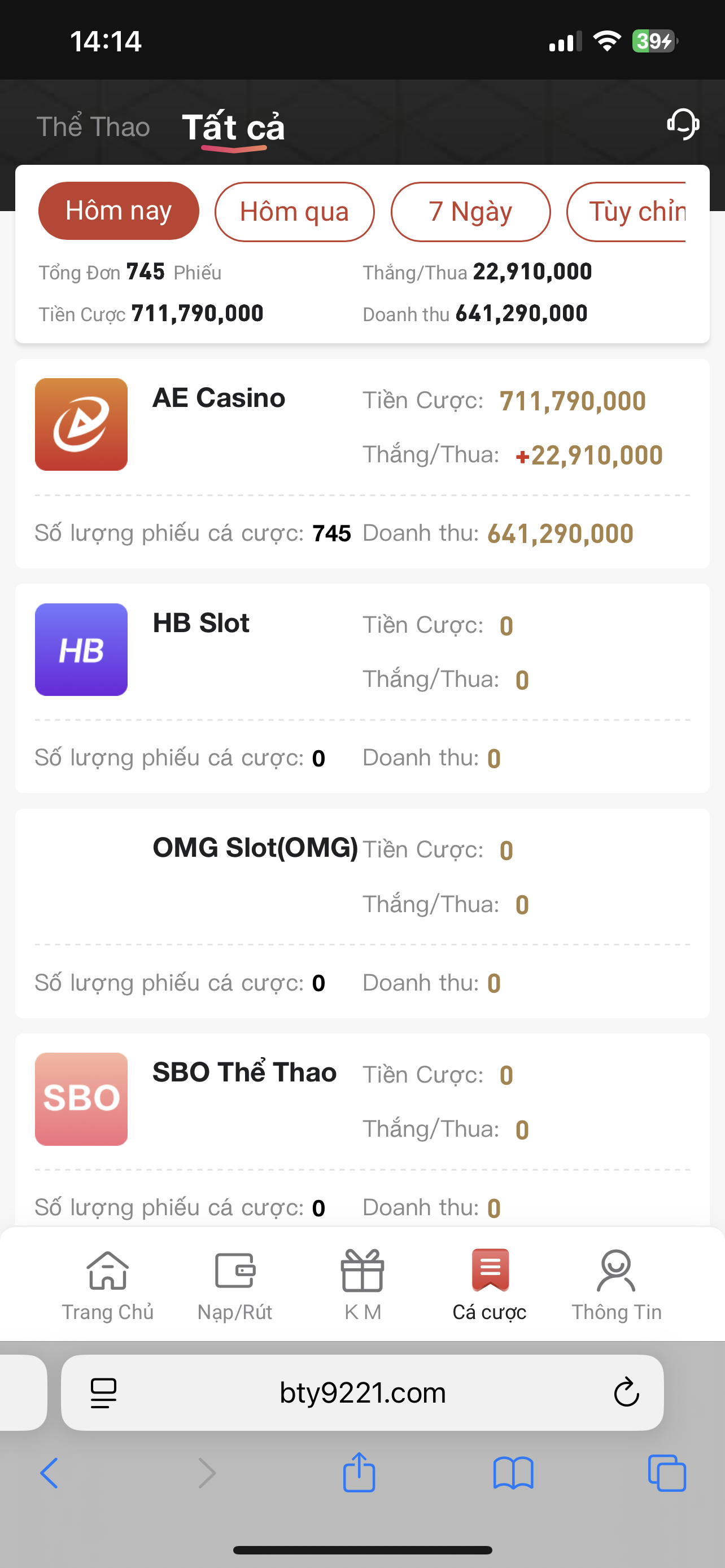The image size is (725, 1568).
Task: Open the Nạp/Rút wallet icon
Action: click(x=235, y=1271)
